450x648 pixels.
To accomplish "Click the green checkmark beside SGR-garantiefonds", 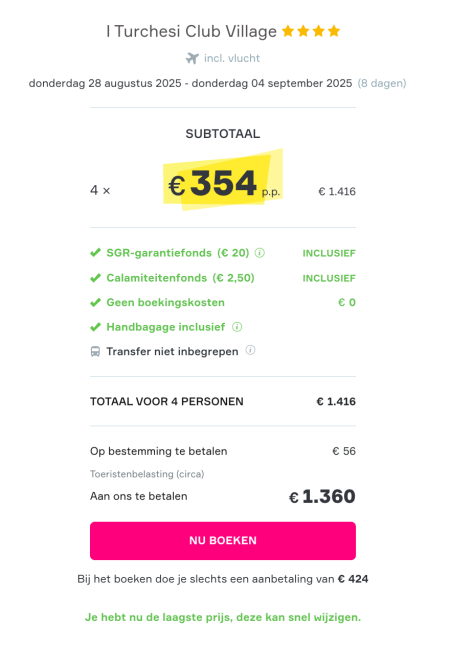I will (x=95, y=253).
